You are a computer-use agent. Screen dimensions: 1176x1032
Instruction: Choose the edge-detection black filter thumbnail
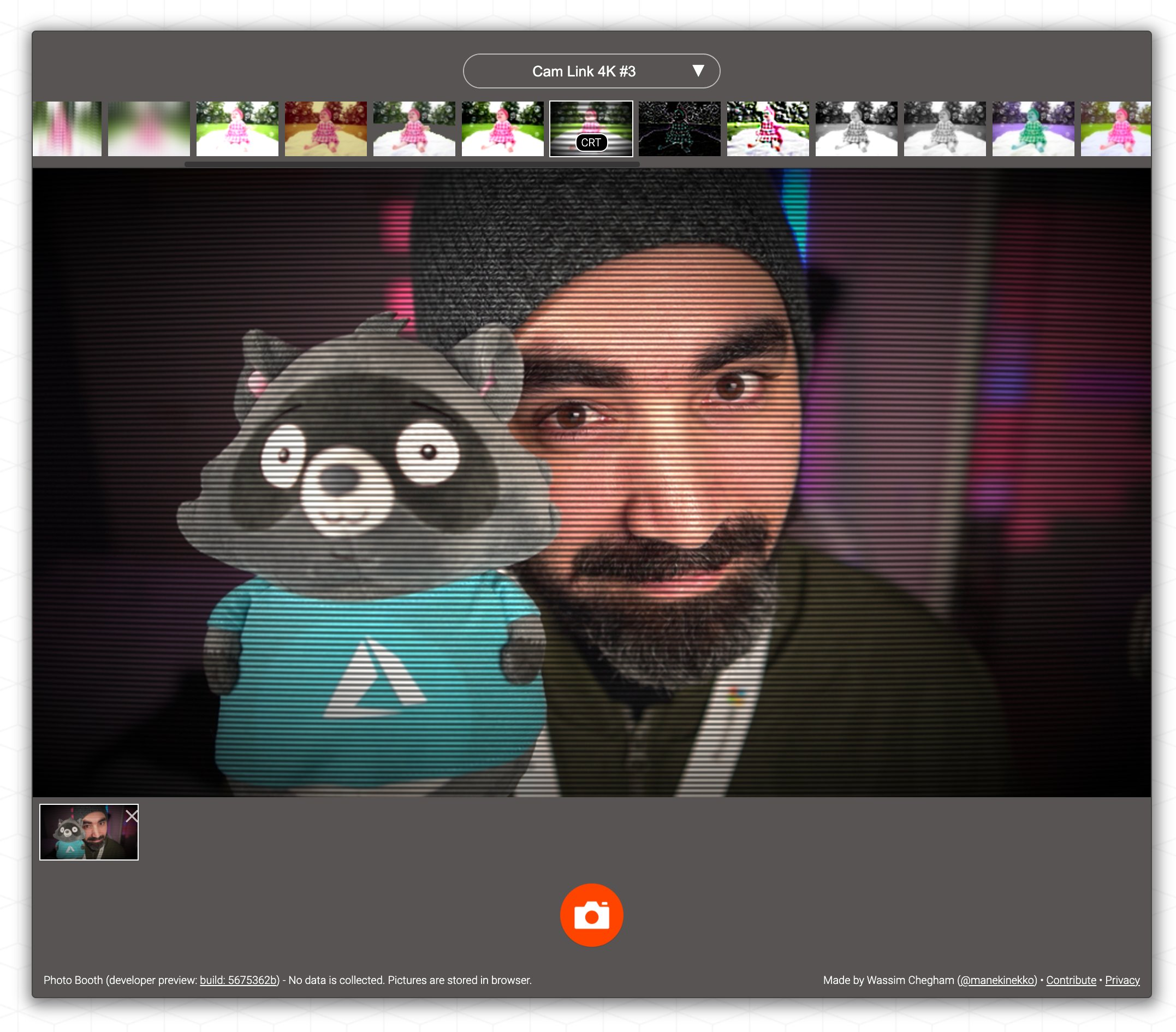(x=679, y=129)
